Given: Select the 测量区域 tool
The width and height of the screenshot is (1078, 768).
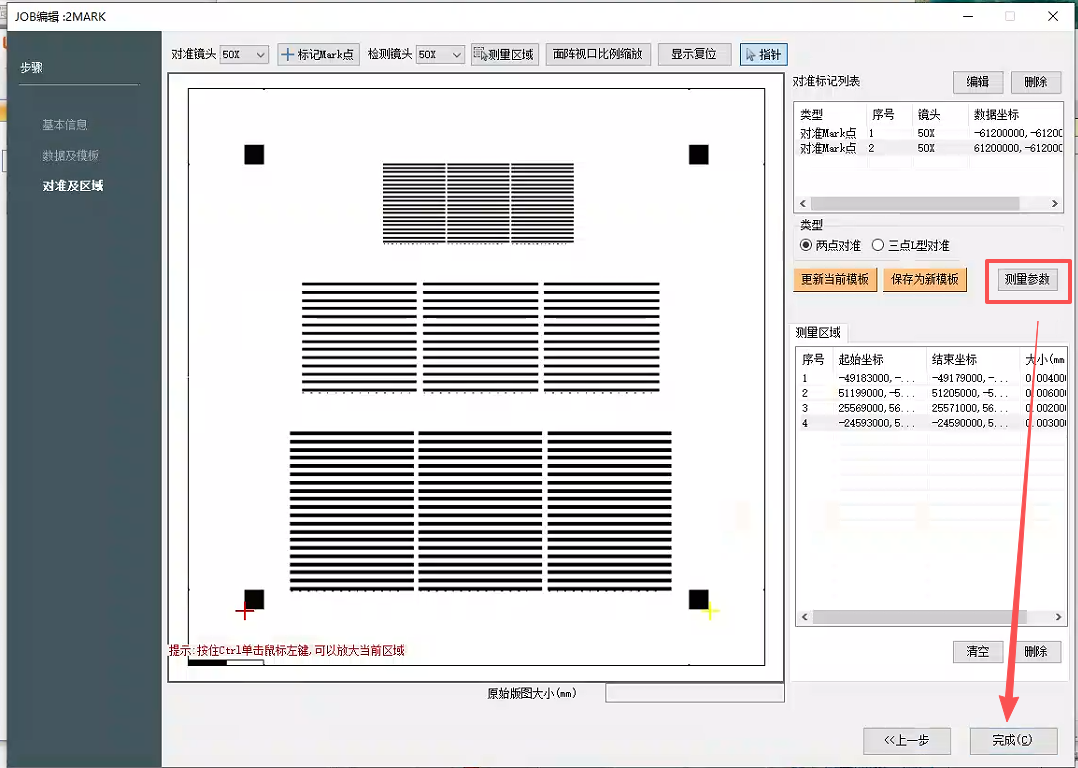Looking at the screenshot, I should (503, 54).
